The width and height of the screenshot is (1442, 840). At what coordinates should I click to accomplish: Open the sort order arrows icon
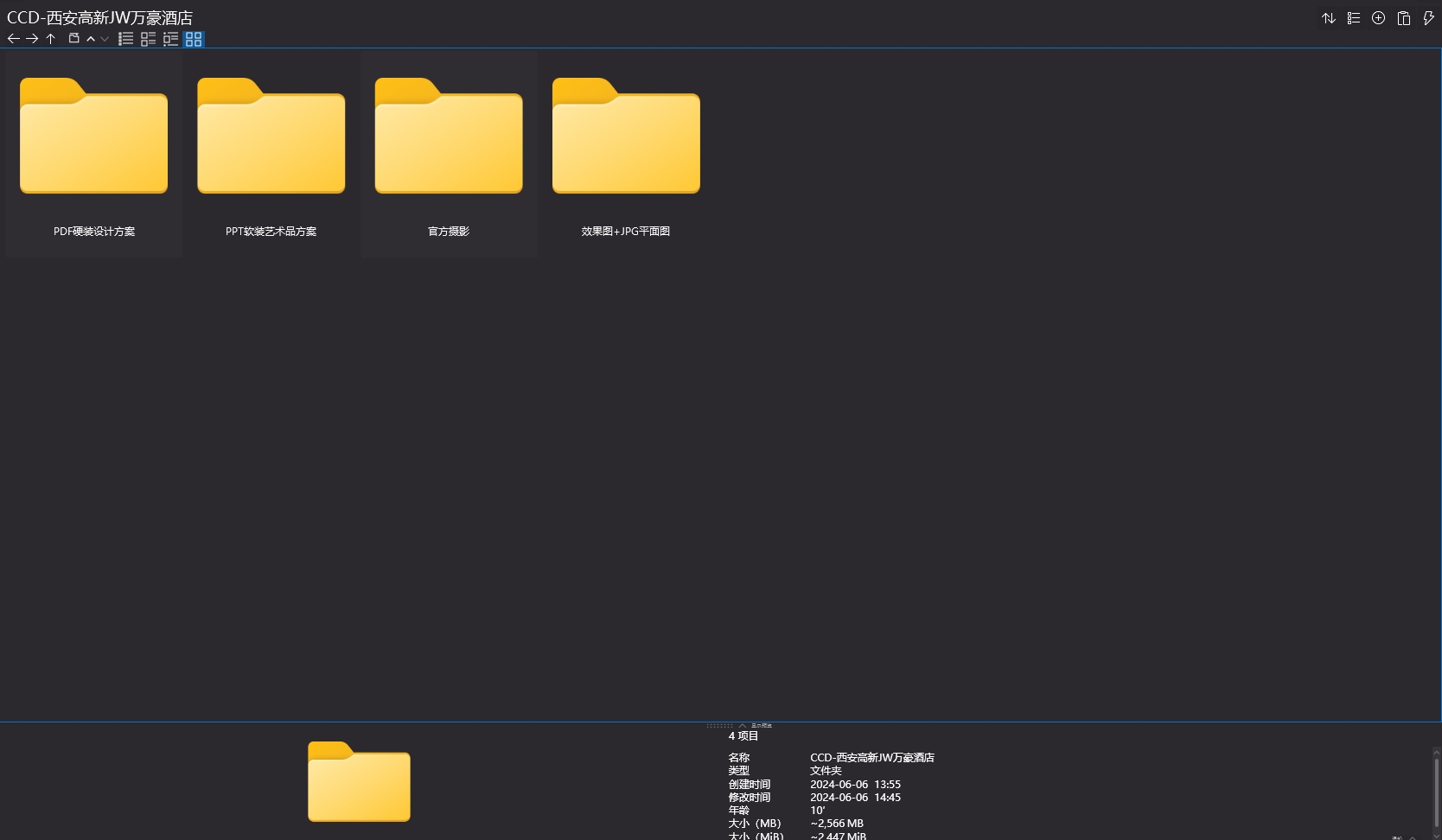click(x=1329, y=18)
